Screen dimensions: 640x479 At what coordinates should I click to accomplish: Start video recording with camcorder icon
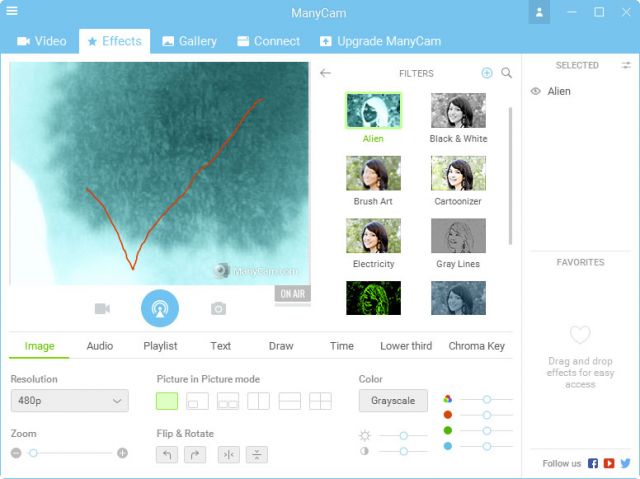pyautogui.click(x=102, y=308)
